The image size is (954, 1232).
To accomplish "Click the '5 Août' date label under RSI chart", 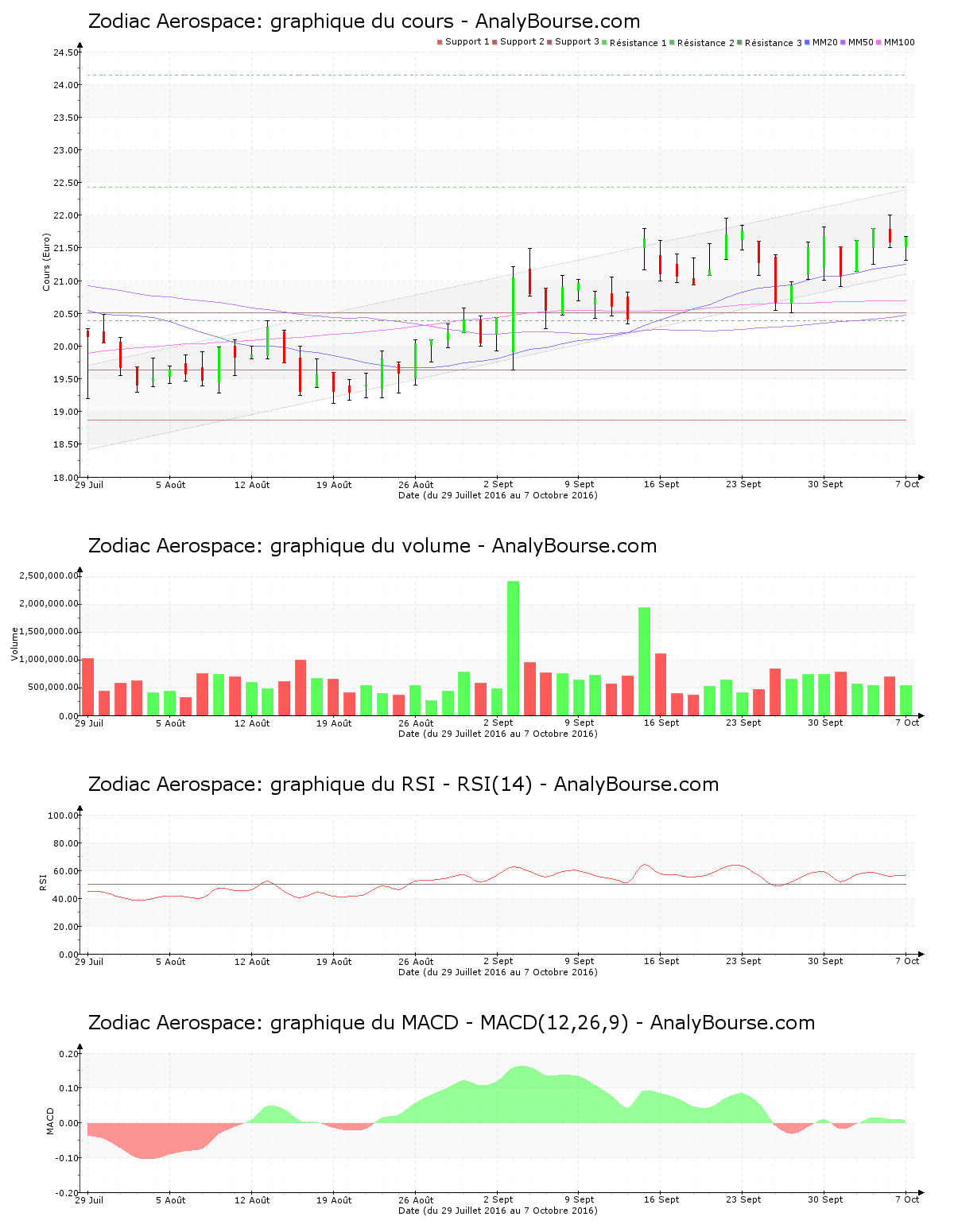I will point(170,962).
